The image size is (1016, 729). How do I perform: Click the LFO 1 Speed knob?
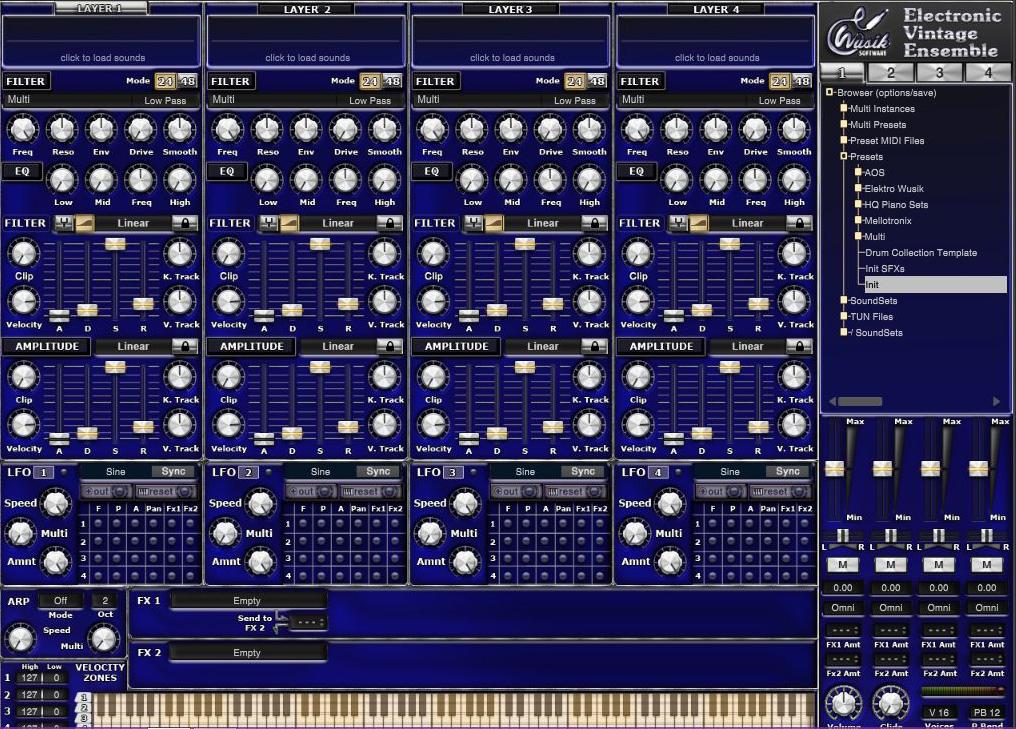coord(56,503)
